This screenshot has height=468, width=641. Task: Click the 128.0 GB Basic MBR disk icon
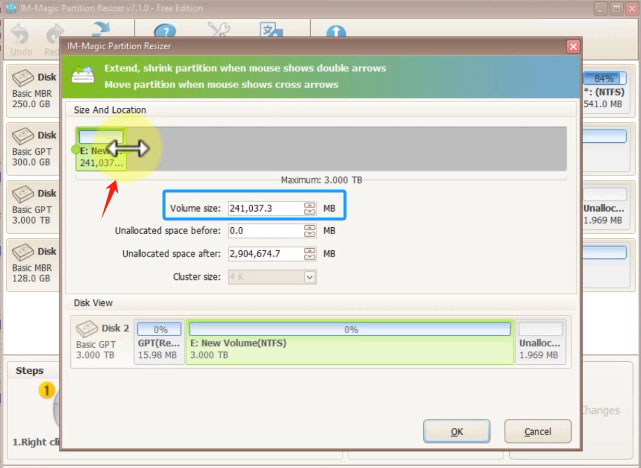tap(23, 252)
